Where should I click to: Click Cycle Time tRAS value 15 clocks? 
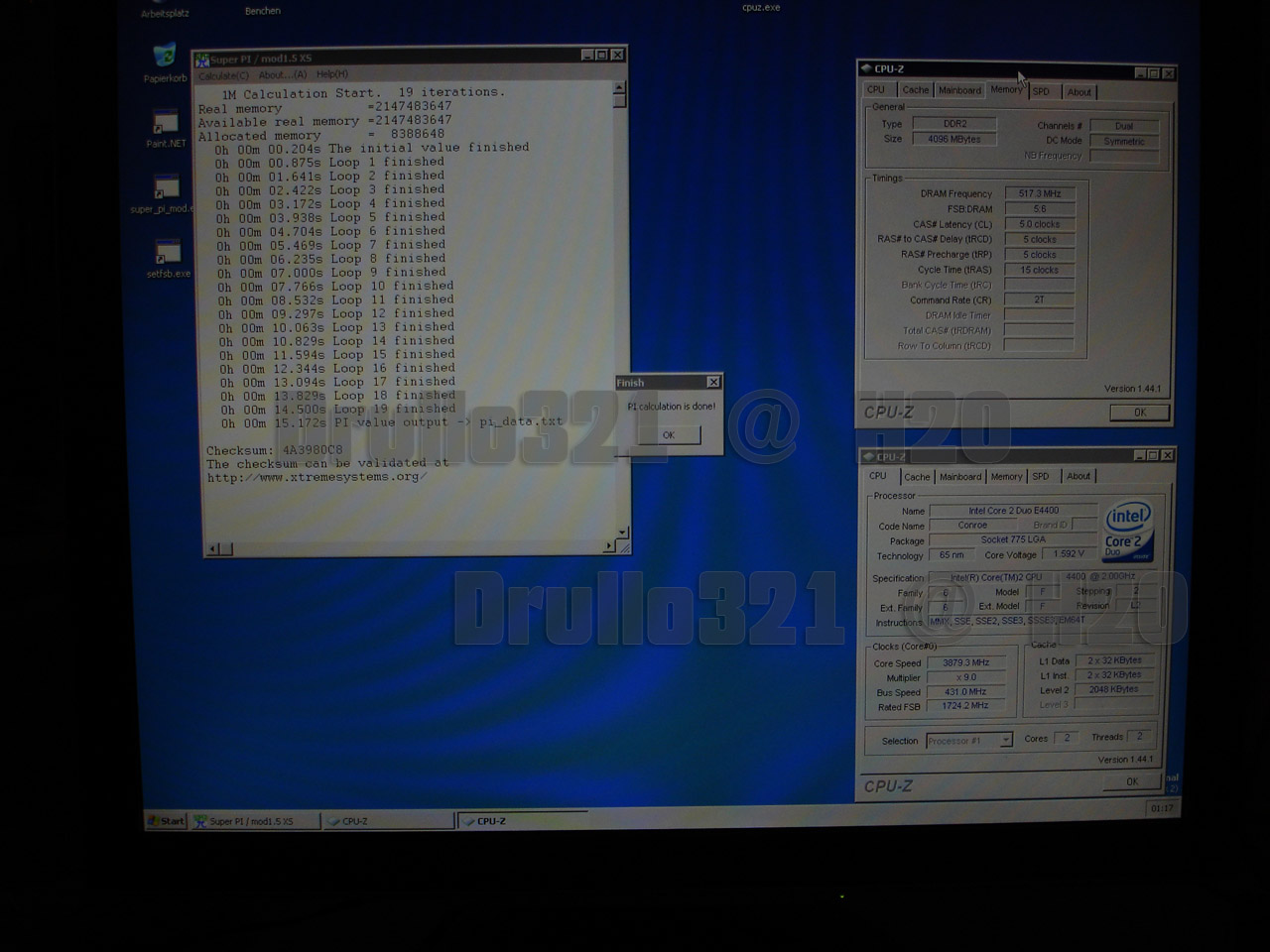[x=1039, y=270]
